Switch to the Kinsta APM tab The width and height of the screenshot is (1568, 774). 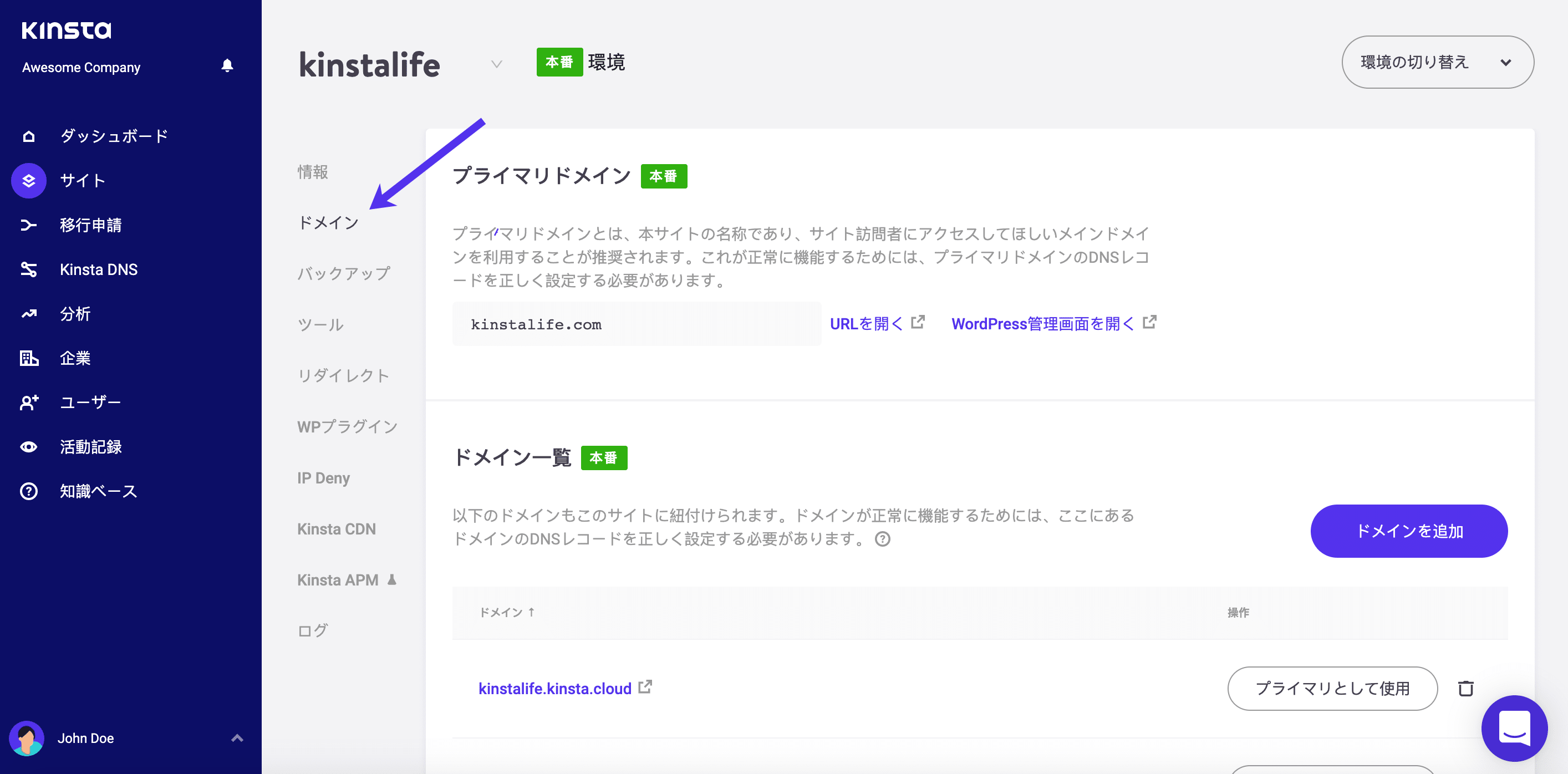pyautogui.click(x=338, y=580)
